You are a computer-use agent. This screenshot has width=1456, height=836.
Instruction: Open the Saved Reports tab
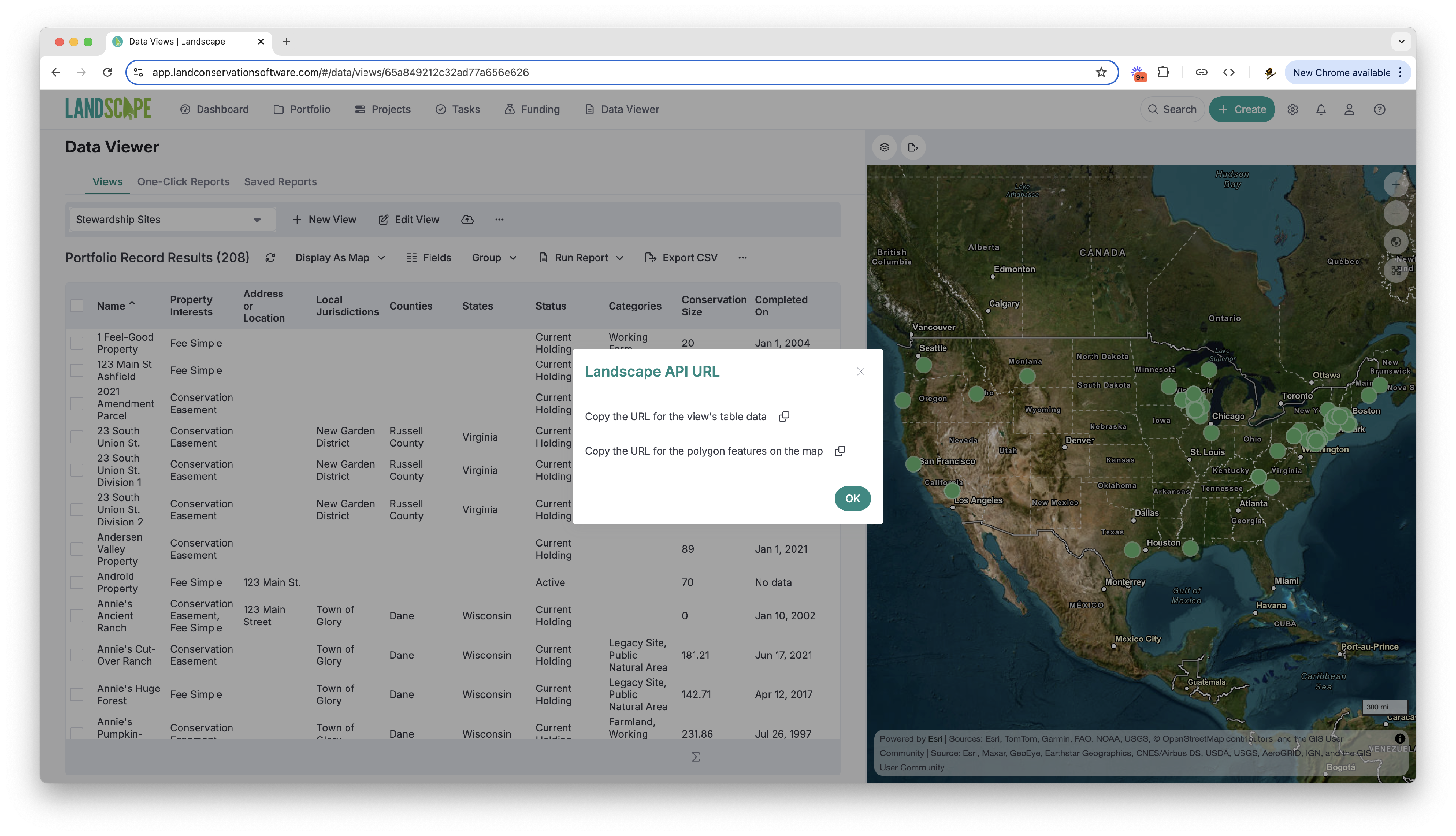coord(281,181)
